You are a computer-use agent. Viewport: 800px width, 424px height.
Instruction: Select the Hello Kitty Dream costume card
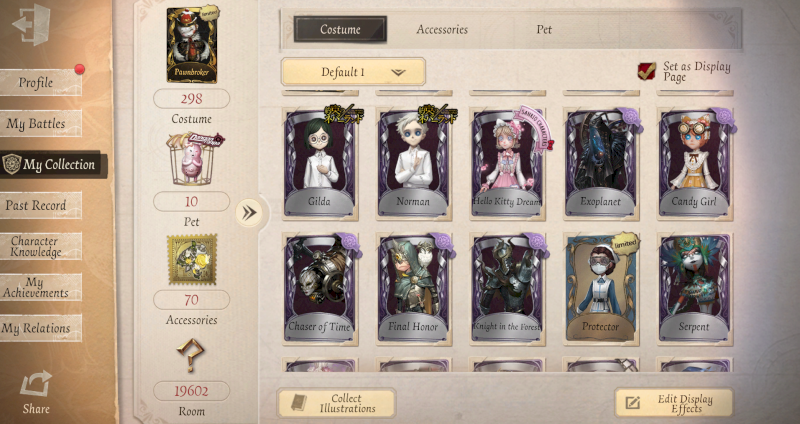click(507, 164)
